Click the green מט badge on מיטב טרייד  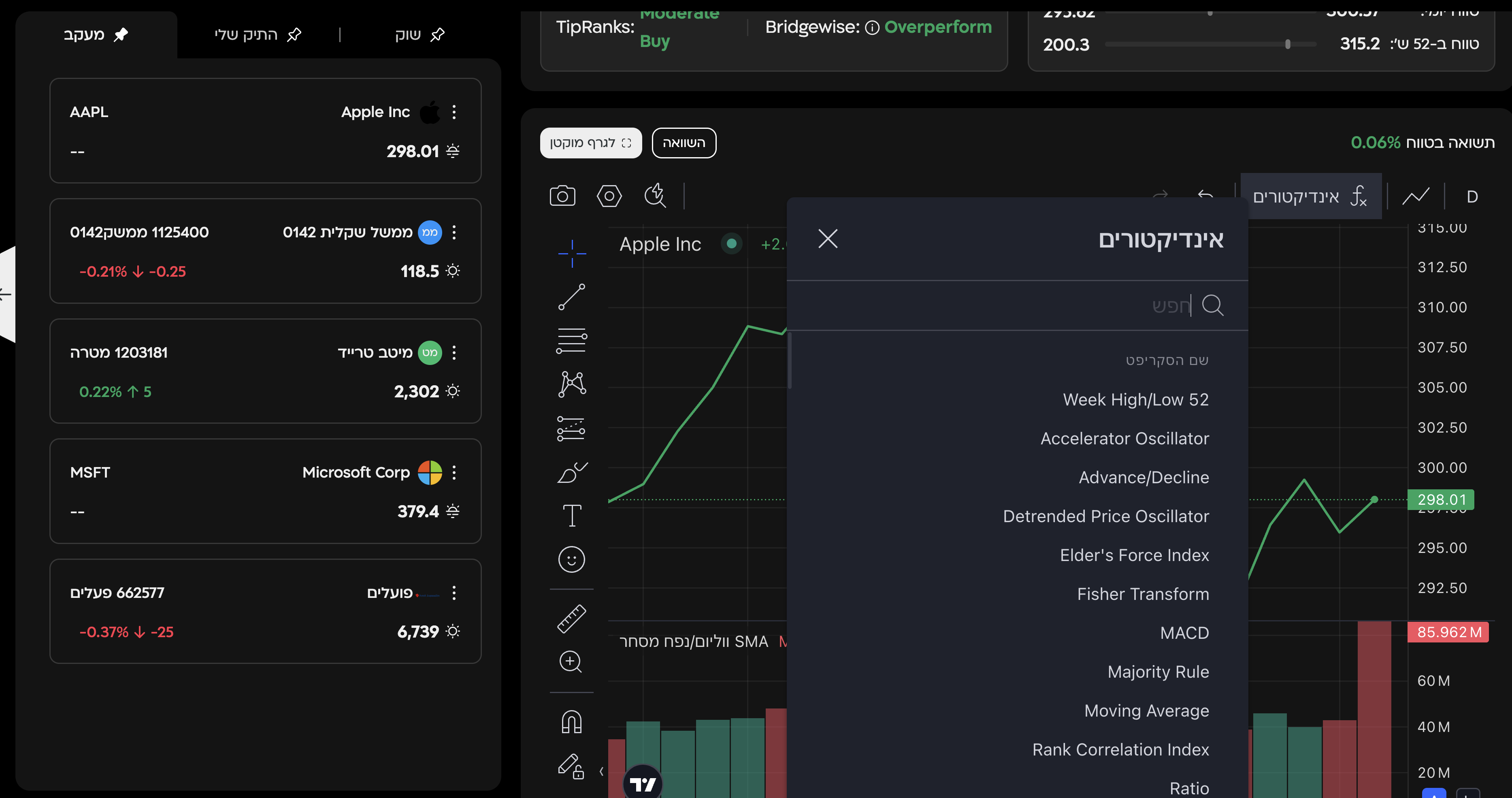(430, 352)
